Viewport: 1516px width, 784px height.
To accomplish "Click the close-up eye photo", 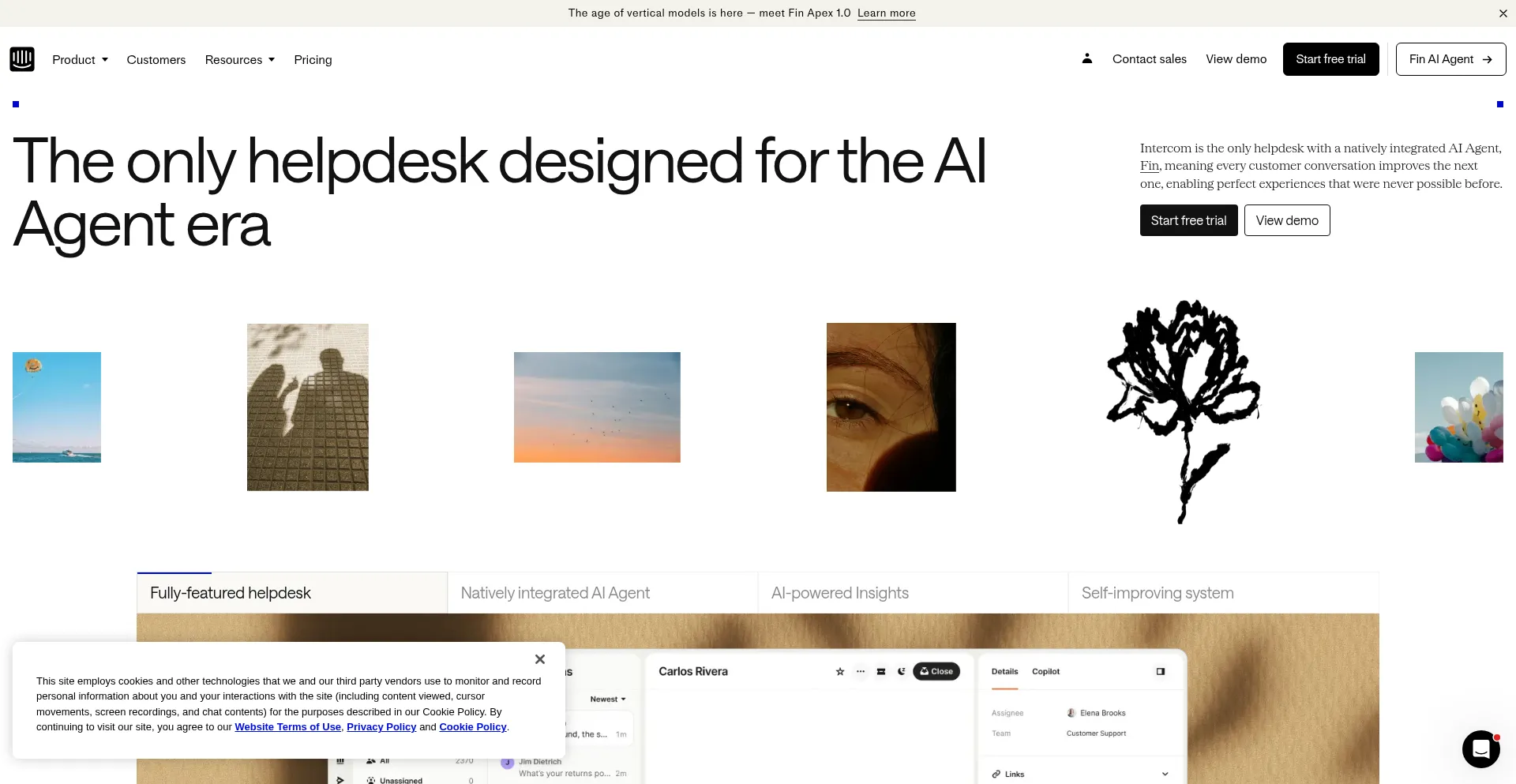I will pyautogui.click(x=891, y=407).
